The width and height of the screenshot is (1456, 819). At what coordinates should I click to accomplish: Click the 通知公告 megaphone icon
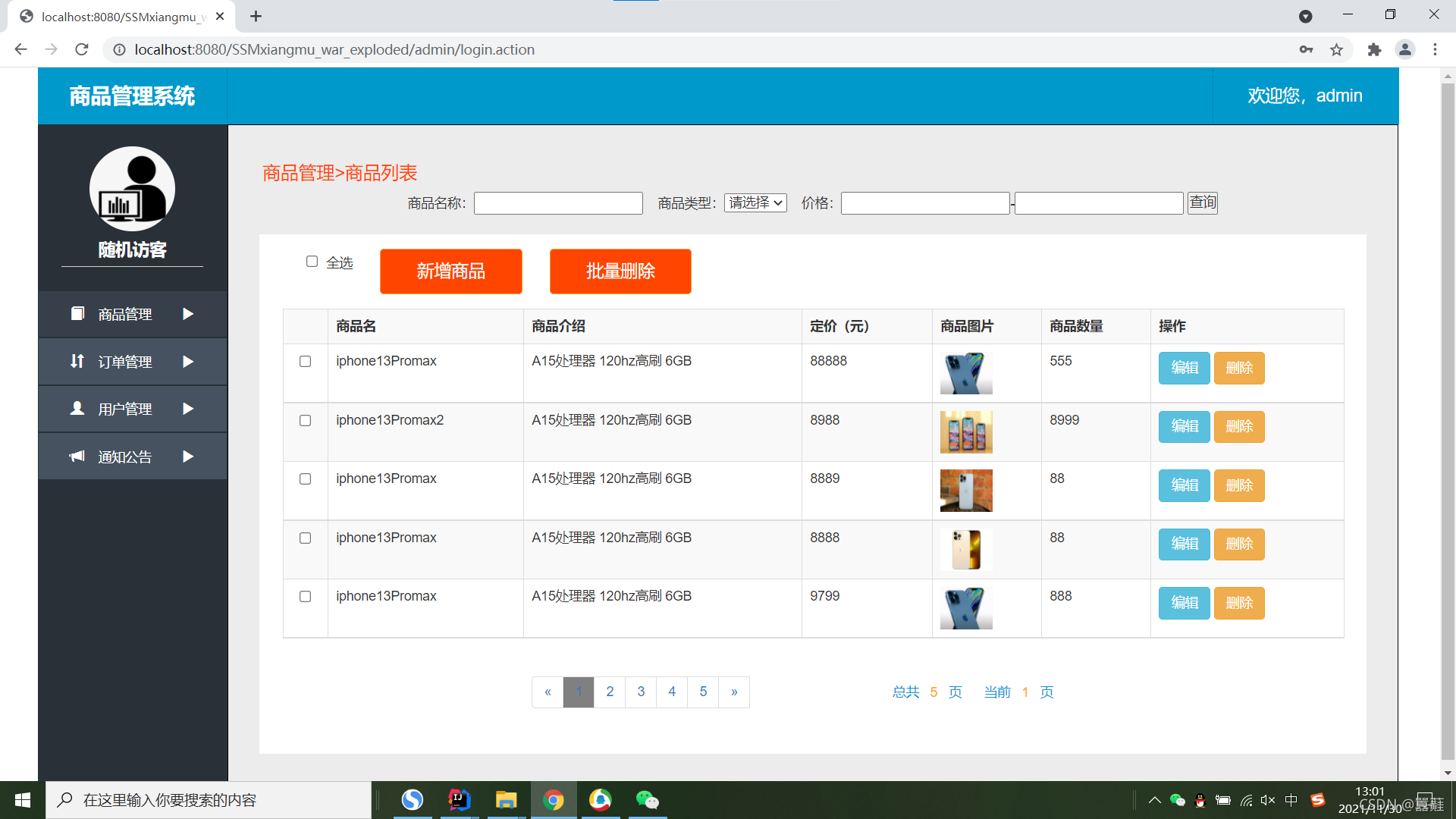tap(77, 456)
